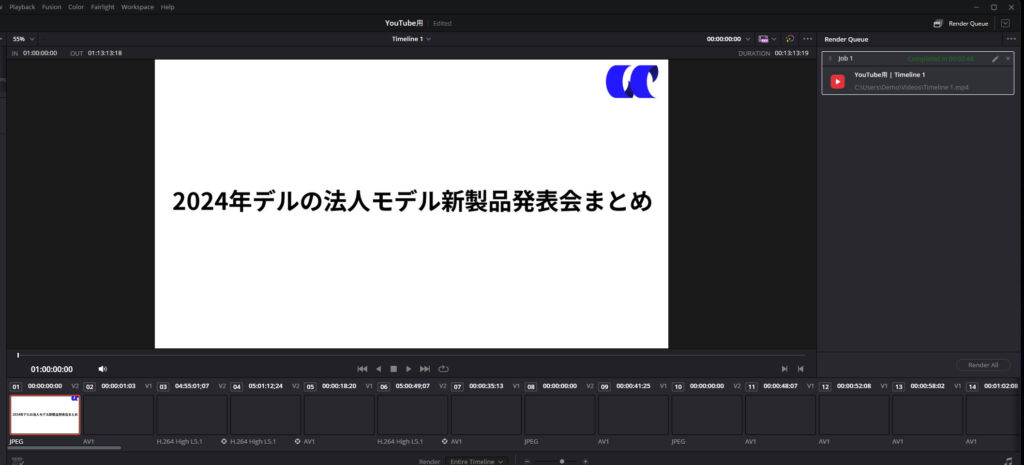Viewport: 1024px width, 465px height.
Task: Remove Job 1 from the render queue
Action: [x=1008, y=59]
